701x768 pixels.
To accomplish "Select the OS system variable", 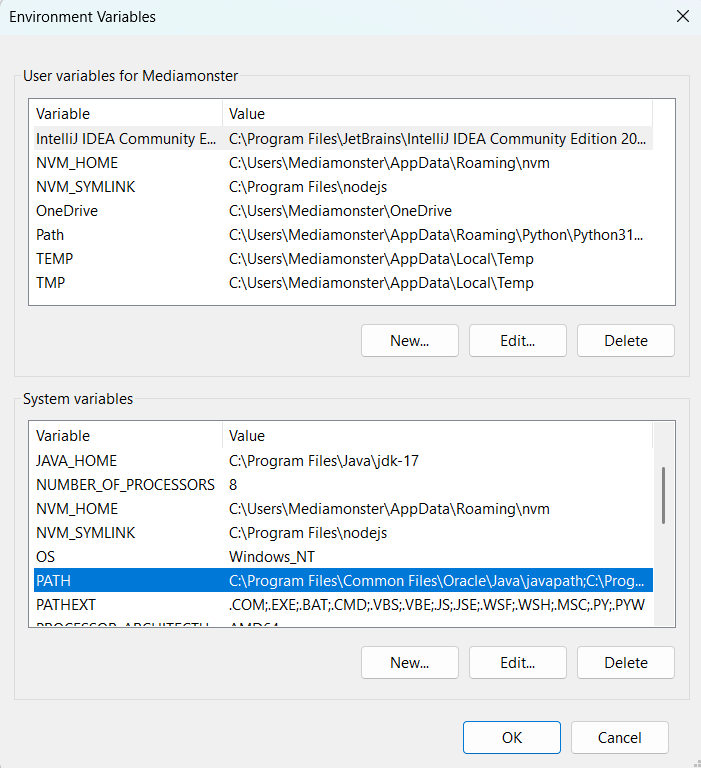I will tap(343, 556).
